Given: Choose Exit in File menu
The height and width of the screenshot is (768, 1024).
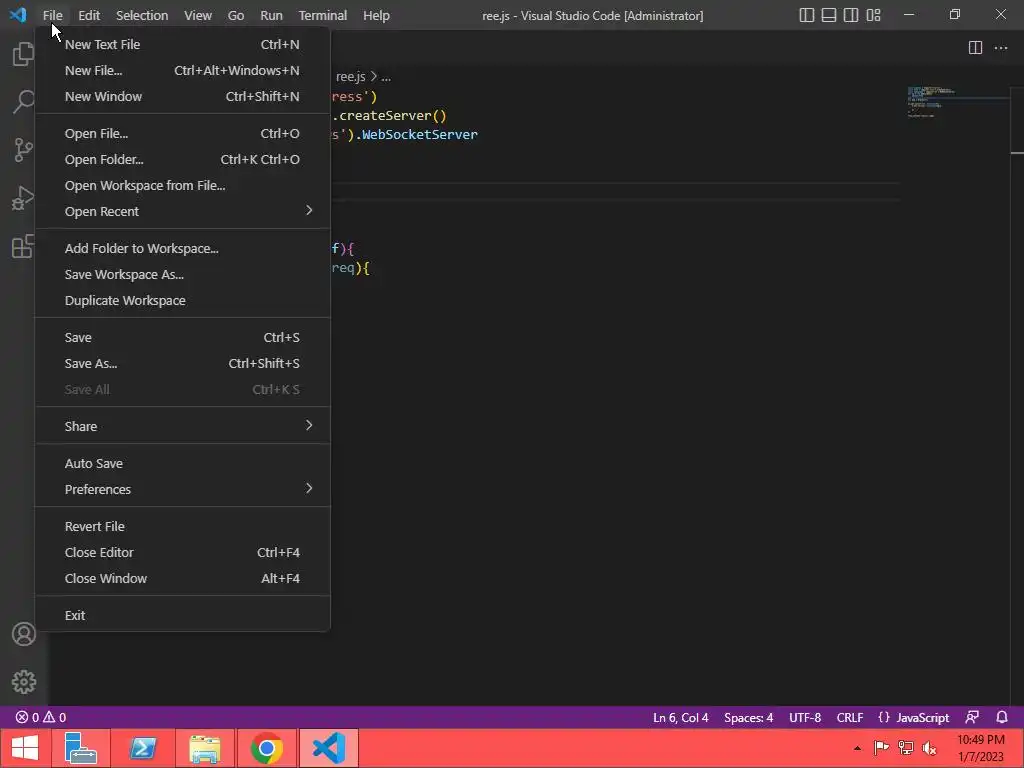Looking at the screenshot, I should click(183, 615).
